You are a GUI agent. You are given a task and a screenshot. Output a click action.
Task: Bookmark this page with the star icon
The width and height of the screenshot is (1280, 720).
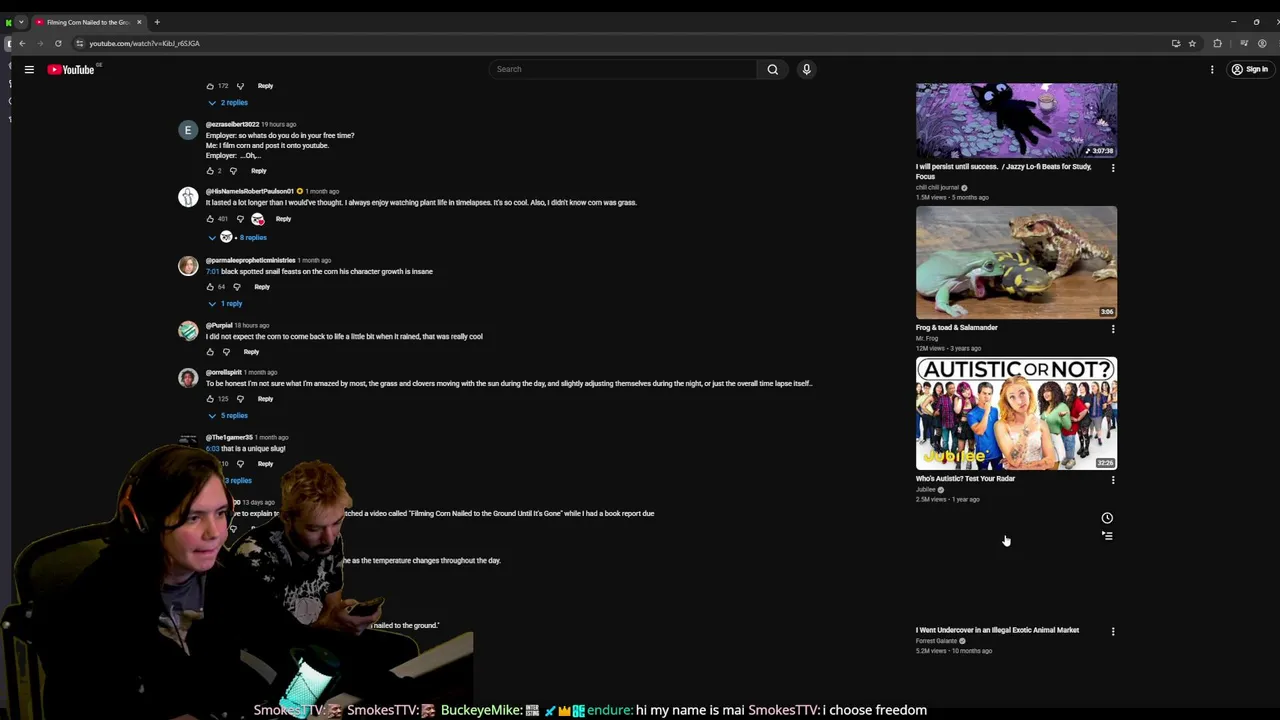[1192, 43]
